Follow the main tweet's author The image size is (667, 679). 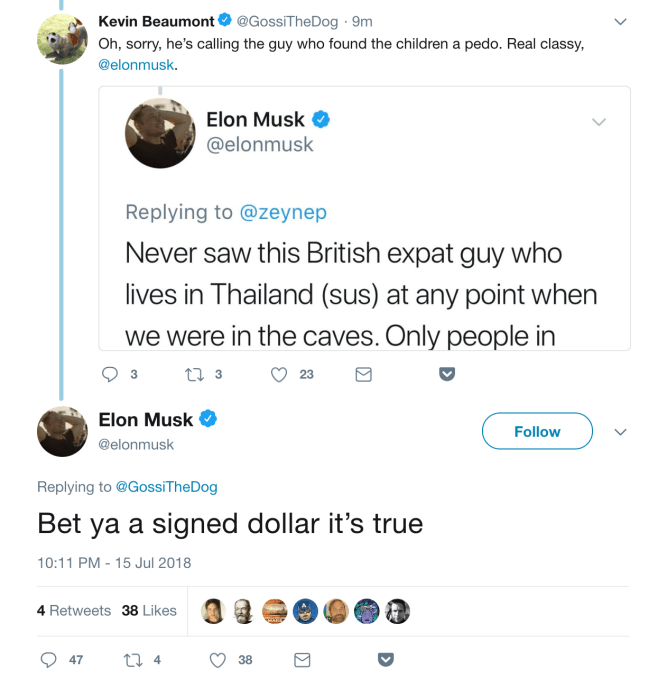[537, 432]
